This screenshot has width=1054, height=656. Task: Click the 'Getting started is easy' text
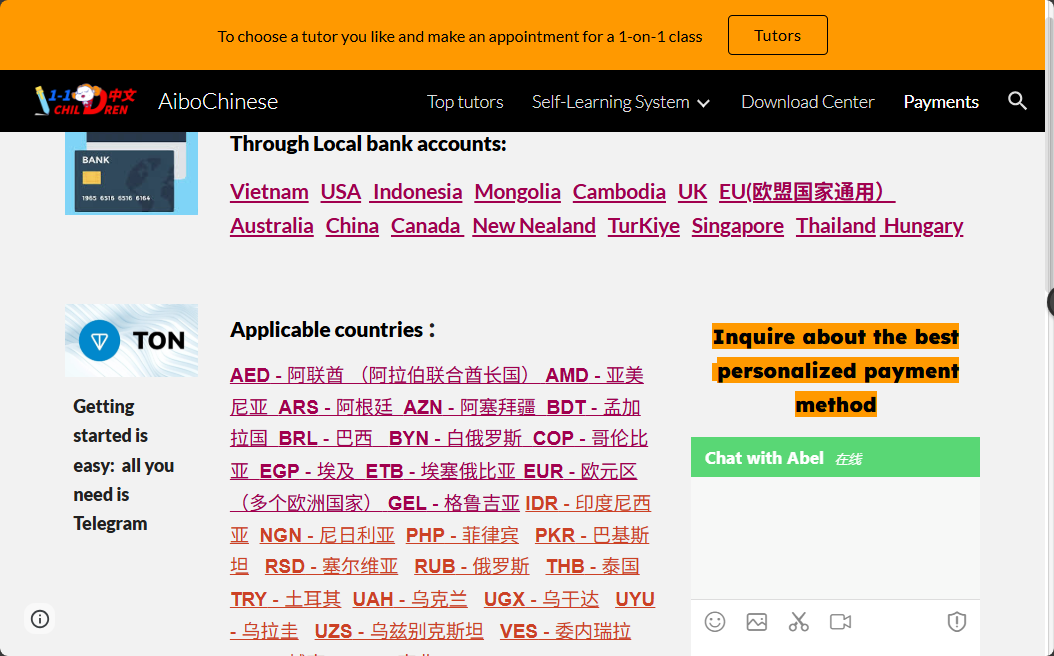[124, 465]
